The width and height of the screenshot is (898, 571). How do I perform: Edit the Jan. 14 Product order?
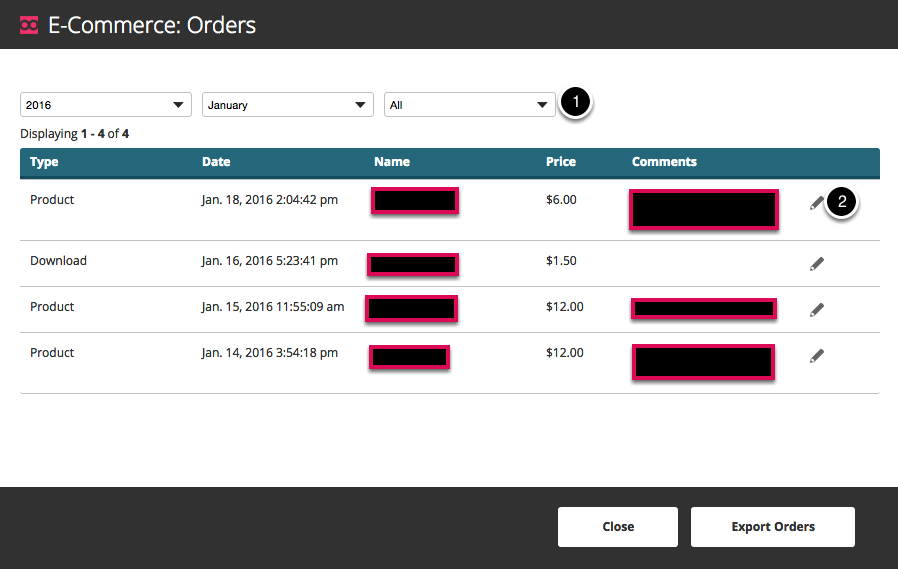817,356
